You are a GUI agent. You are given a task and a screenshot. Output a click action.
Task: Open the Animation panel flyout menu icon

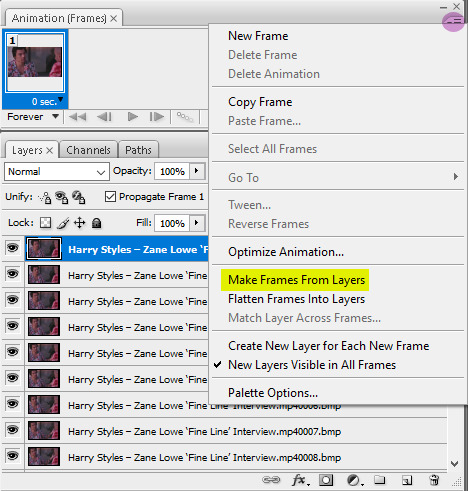454,21
